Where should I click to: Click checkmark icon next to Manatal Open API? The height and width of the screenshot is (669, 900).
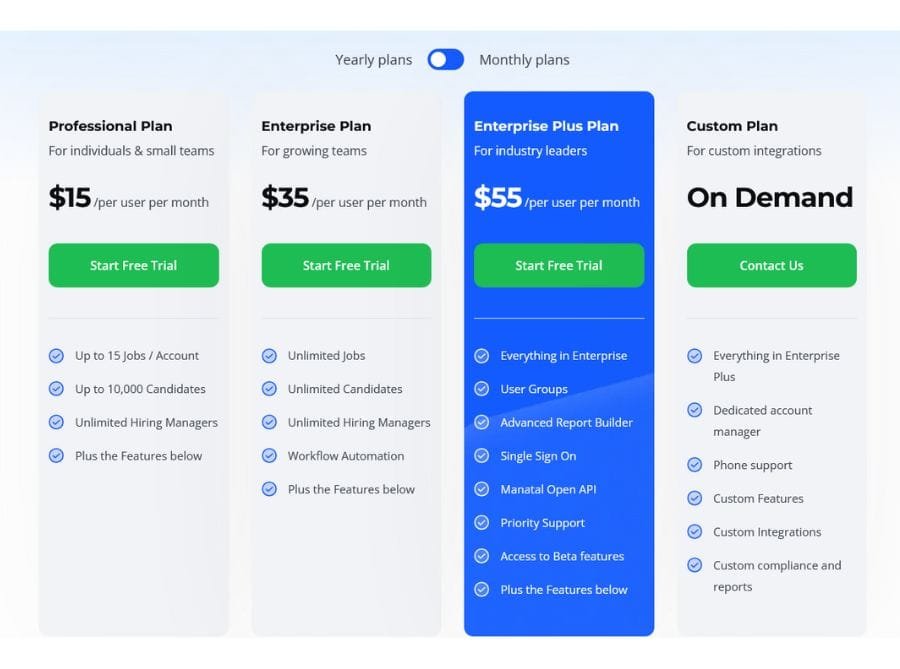tap(481, 490)
